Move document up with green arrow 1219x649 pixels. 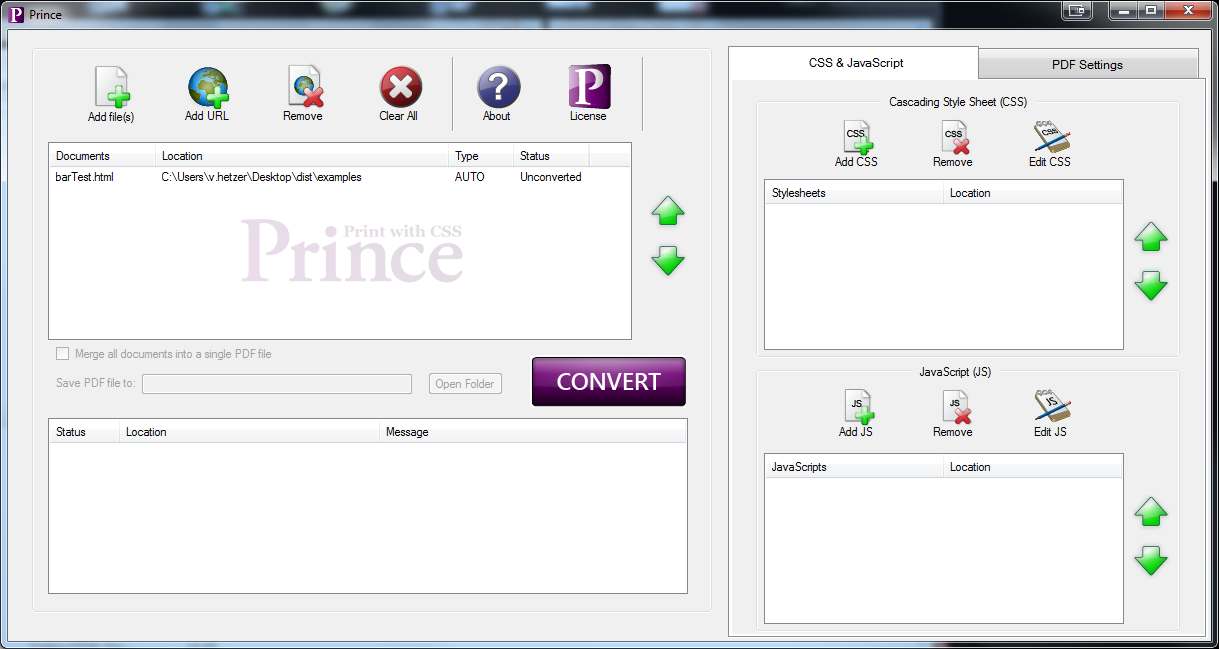(x=668, y=211)
